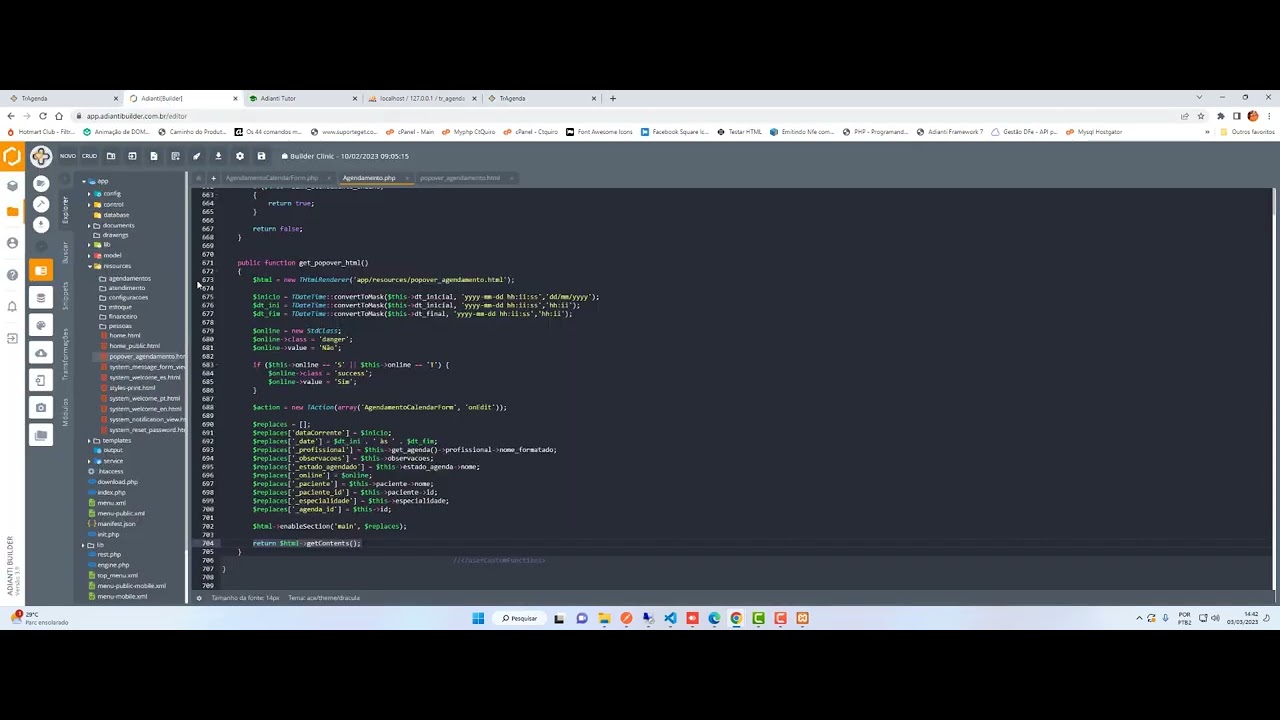Open the help question mark icon
Image resolution: width=1280 pixels, height=720 pixels.
(12, 274)
